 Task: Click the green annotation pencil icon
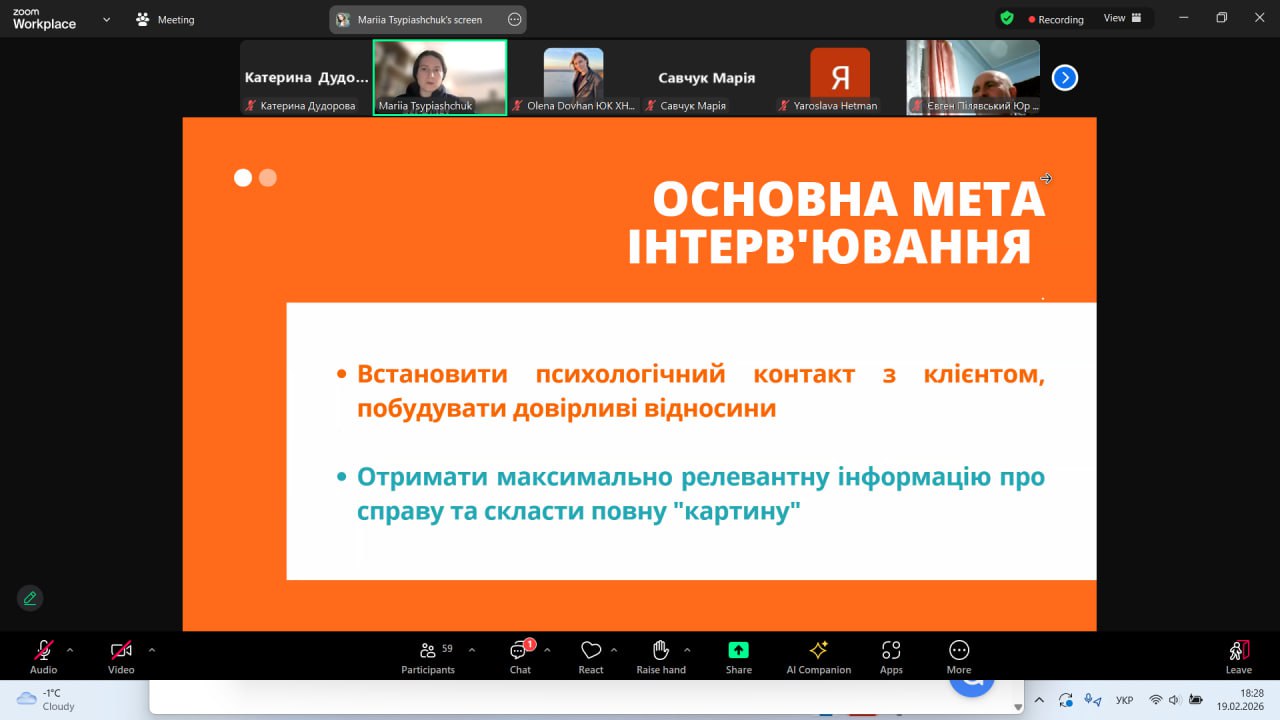pyautogui.click(x=30, y=598)
